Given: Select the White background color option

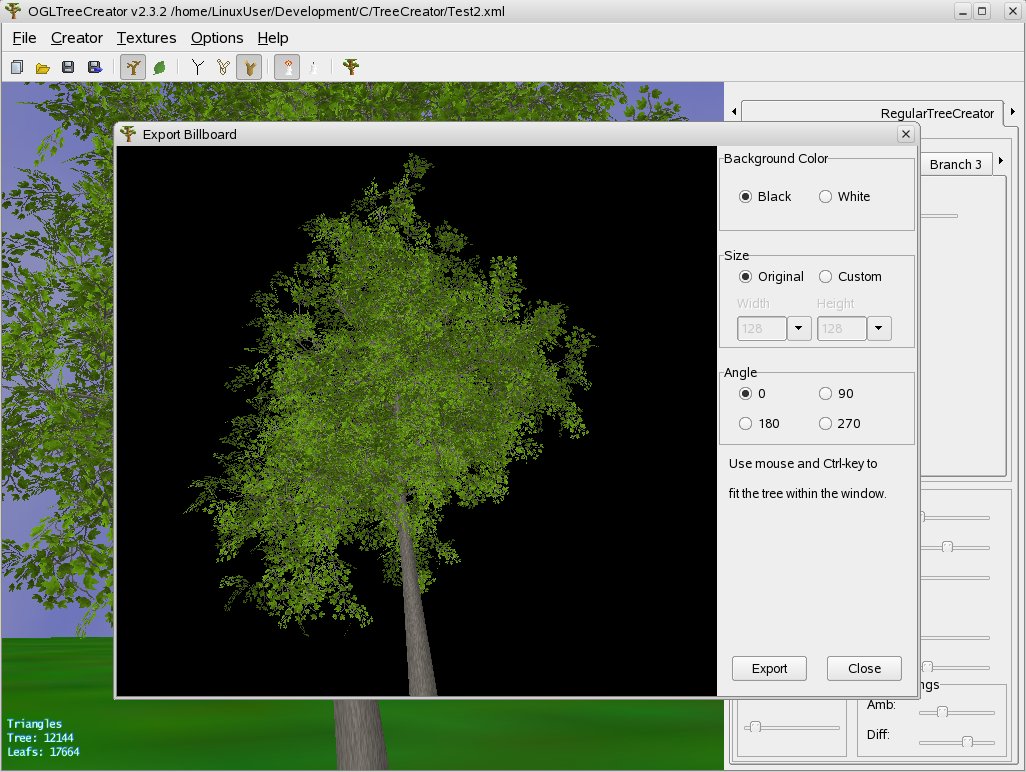Looking at the screenshot, I should [826, 197].
